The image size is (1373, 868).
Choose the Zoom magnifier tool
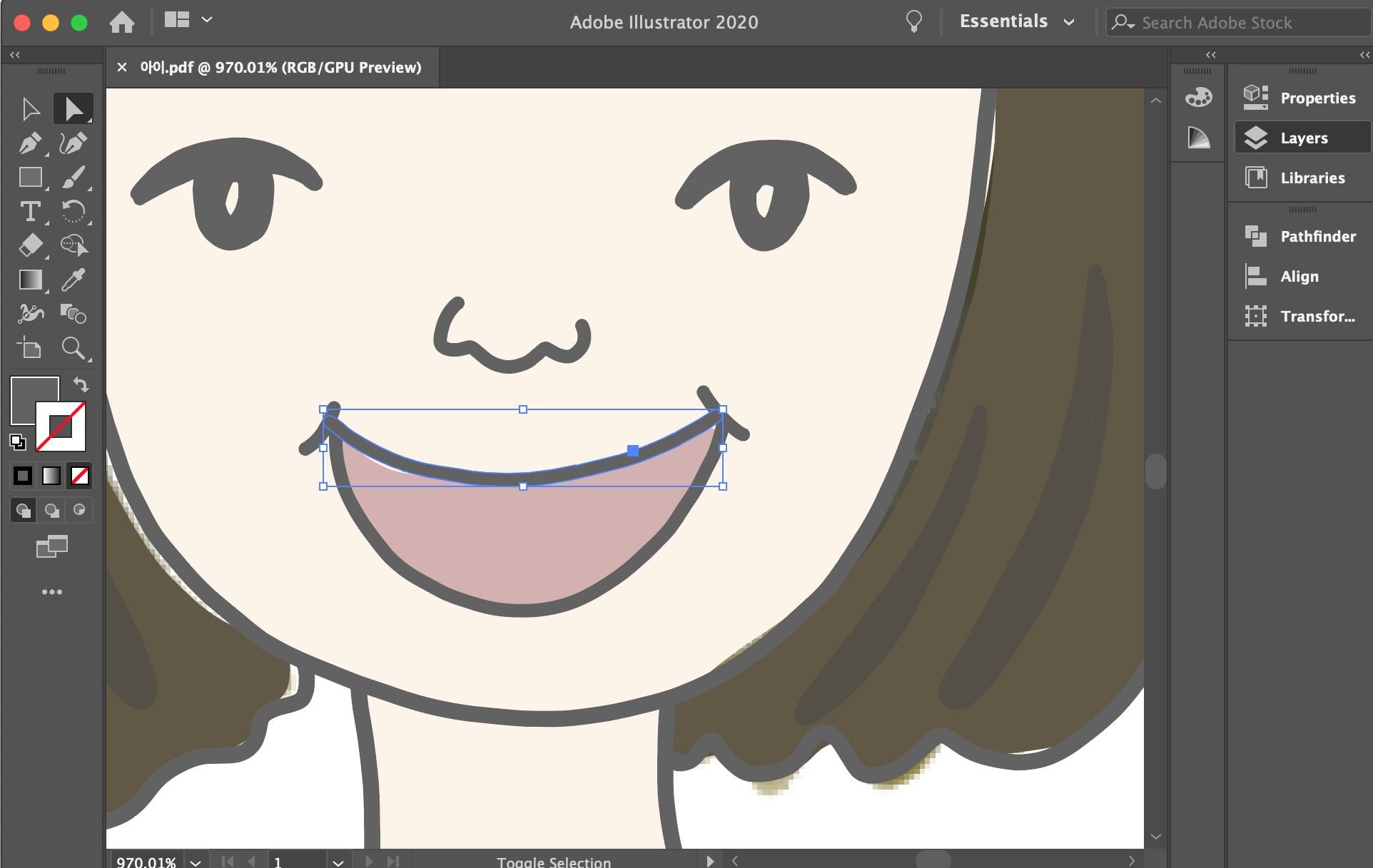point(73,348)
